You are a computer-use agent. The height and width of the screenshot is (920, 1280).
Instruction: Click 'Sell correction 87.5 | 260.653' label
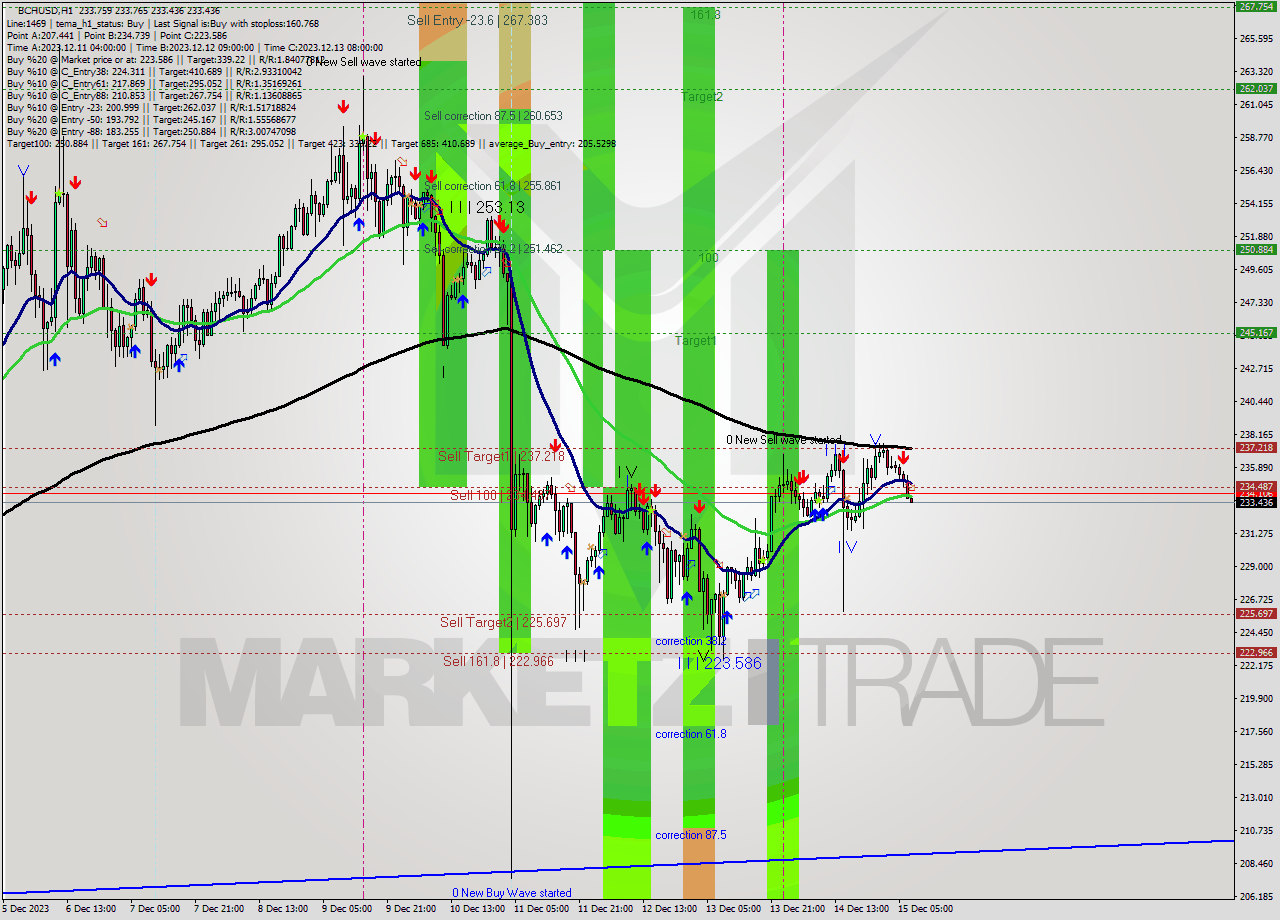pos(493,116)
